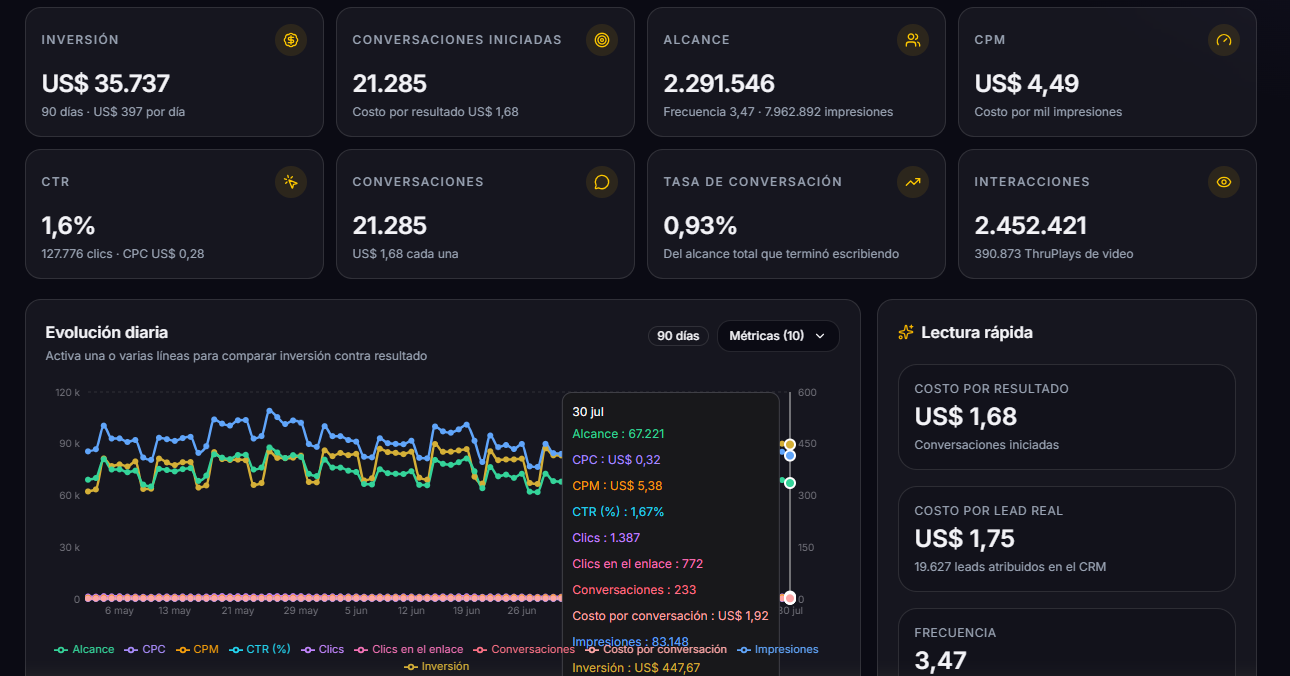Click the gauge icon on CPM card

coord(1224,40)
